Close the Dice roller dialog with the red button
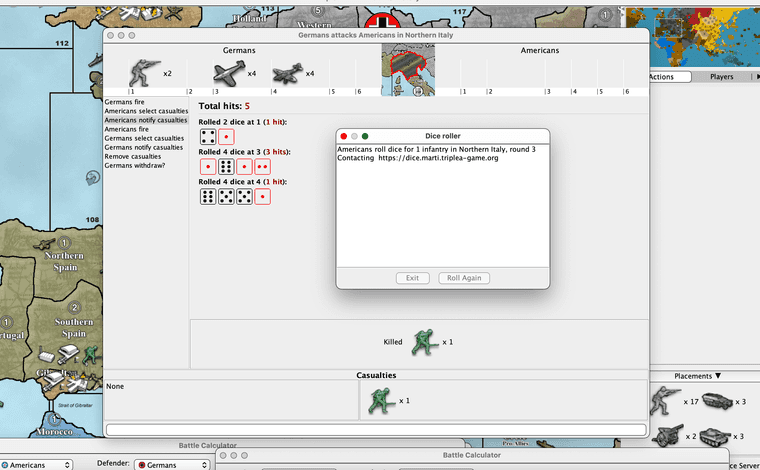 click(x=344, y=136)
